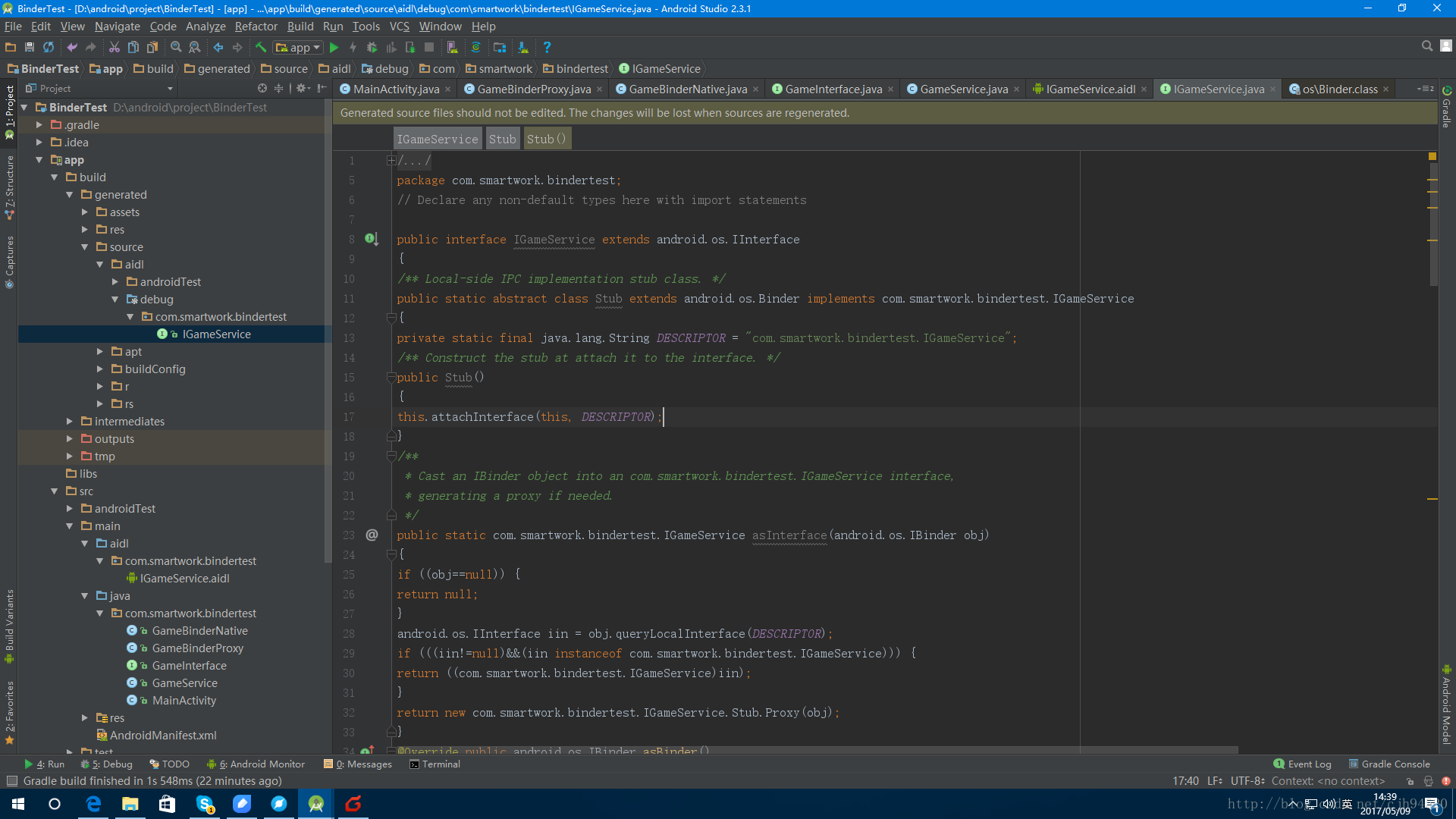Viewport: 1456px width, 819px height.
Task: Open the AVD Manager icon
Action: coord(452,47)
